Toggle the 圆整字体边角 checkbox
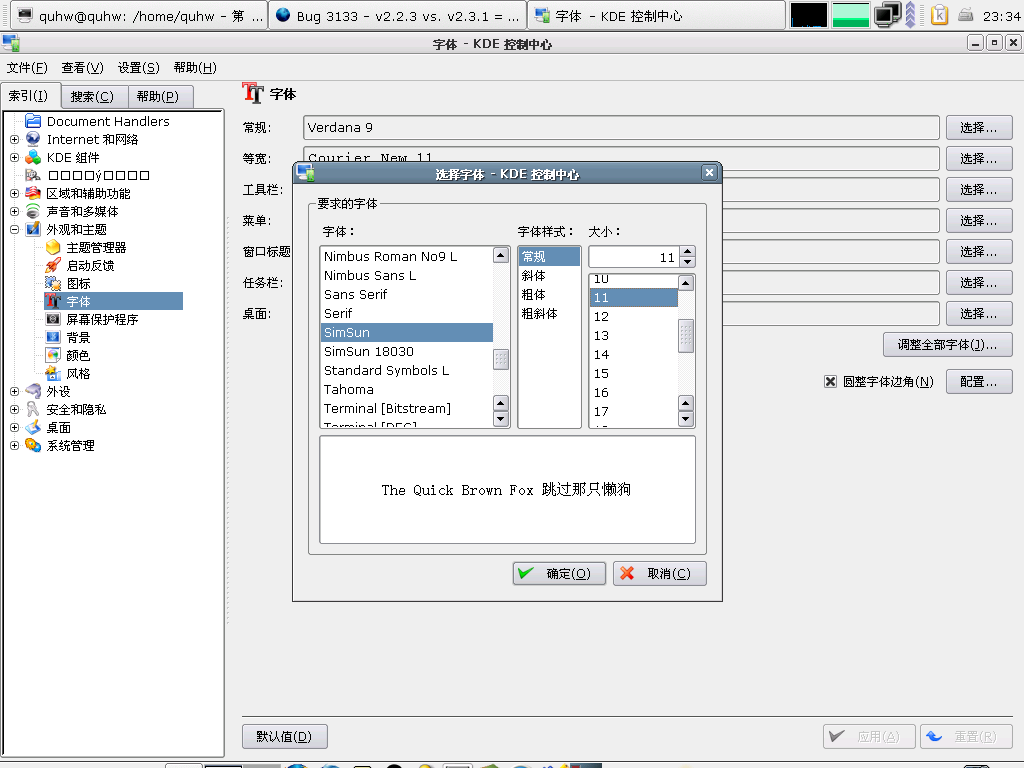This screenshot has height=768, width=1024. tap(830, 381)
